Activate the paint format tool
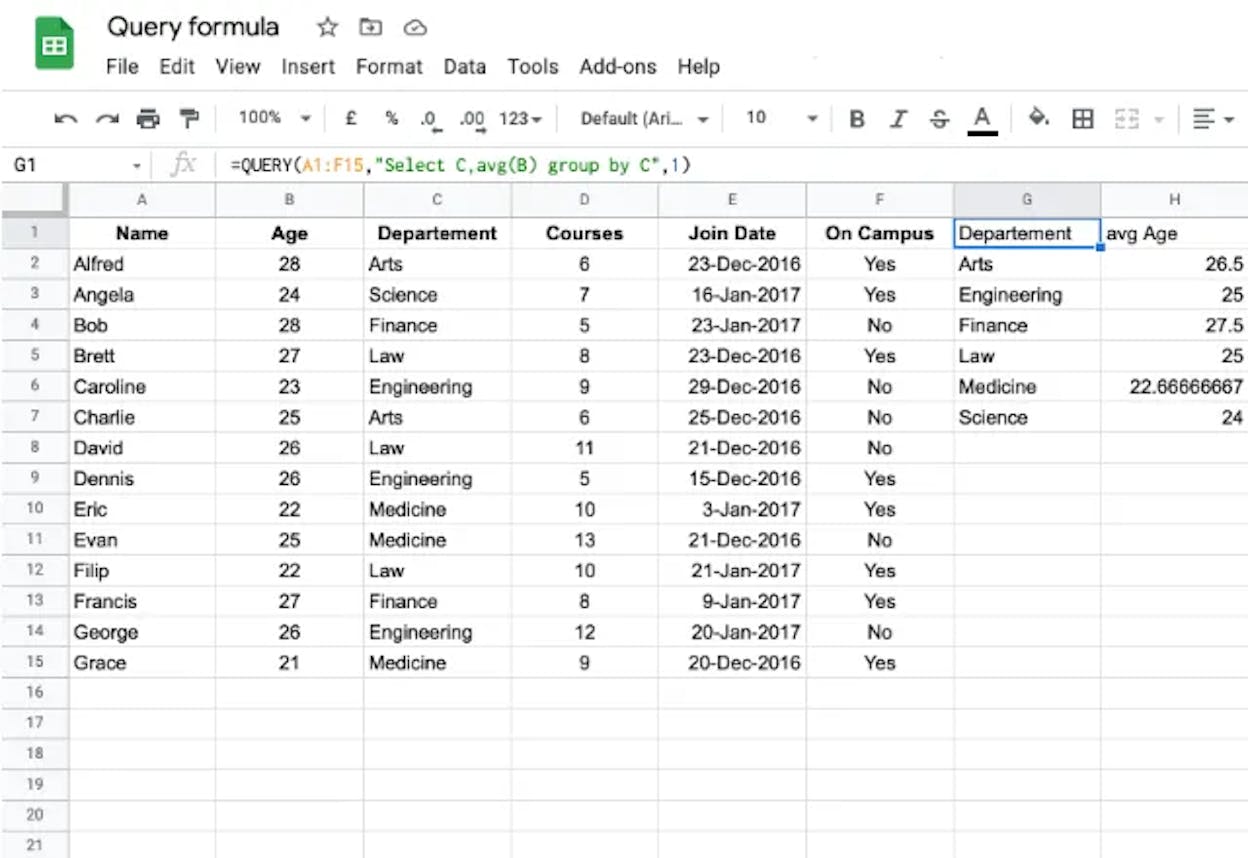Screen dimensions: 1248x858 coord(188,119)
